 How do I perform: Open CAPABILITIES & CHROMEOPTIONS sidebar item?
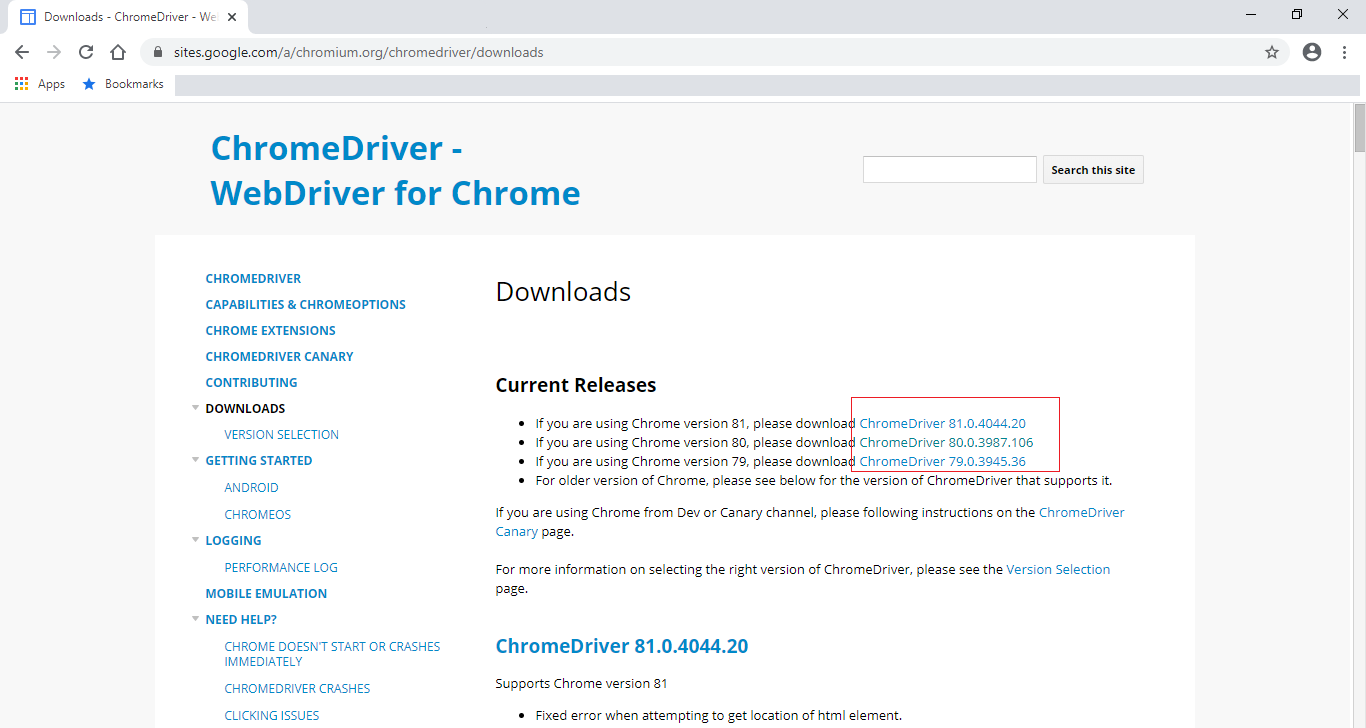[306, 305]
